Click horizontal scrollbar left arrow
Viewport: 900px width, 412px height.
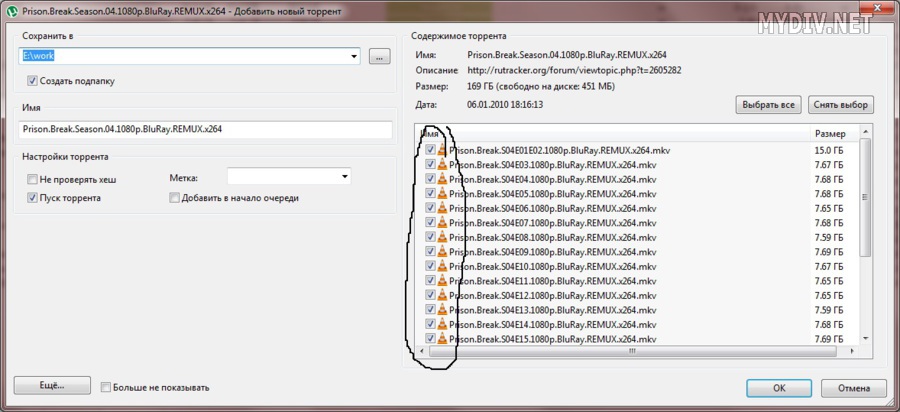coord(421,350)
